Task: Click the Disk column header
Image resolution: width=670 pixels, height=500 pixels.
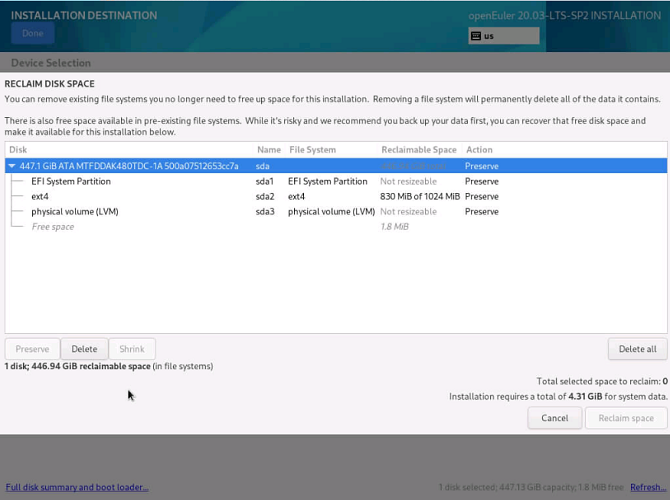Action: (18, 150)
